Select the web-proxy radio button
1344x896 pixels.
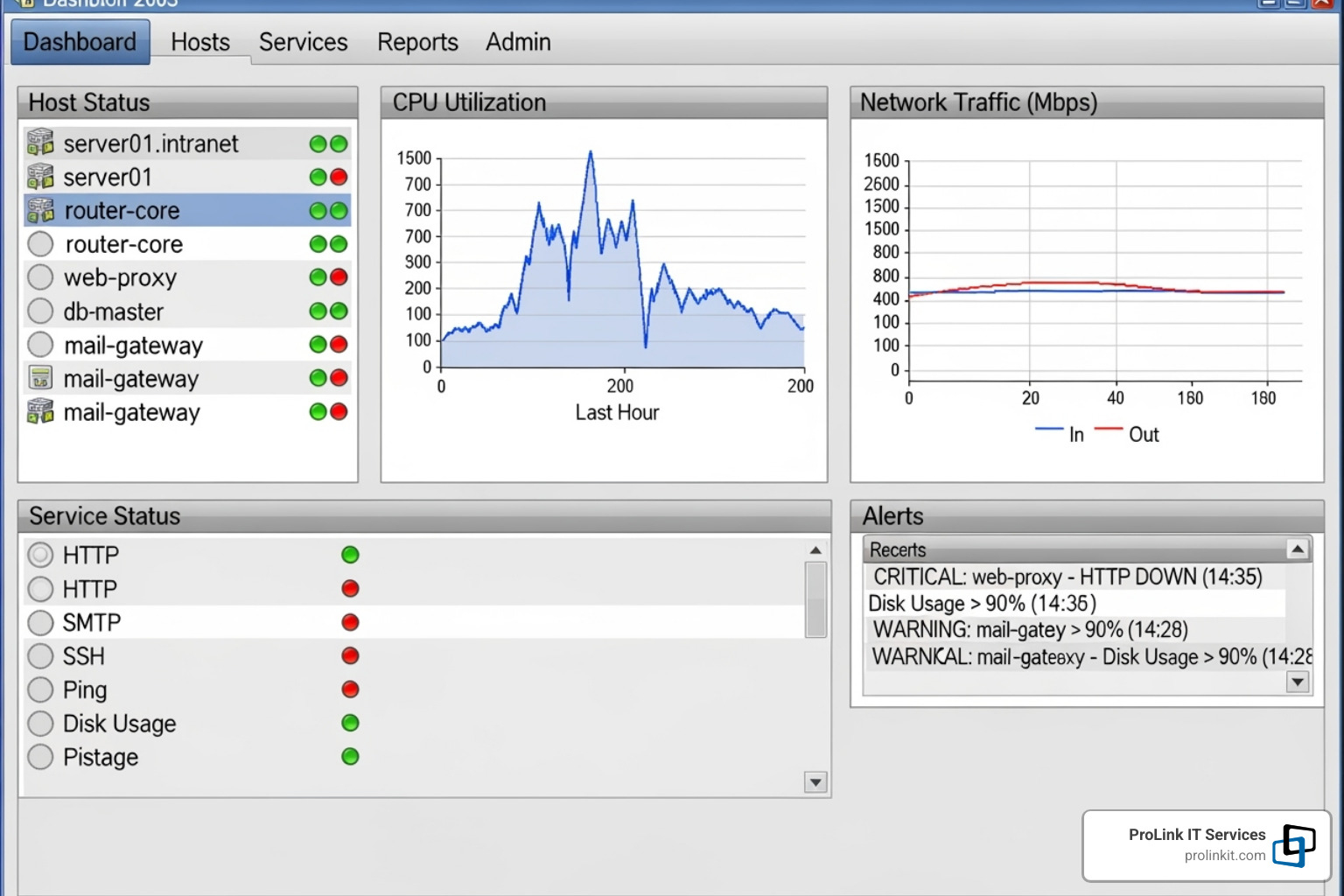40,277
